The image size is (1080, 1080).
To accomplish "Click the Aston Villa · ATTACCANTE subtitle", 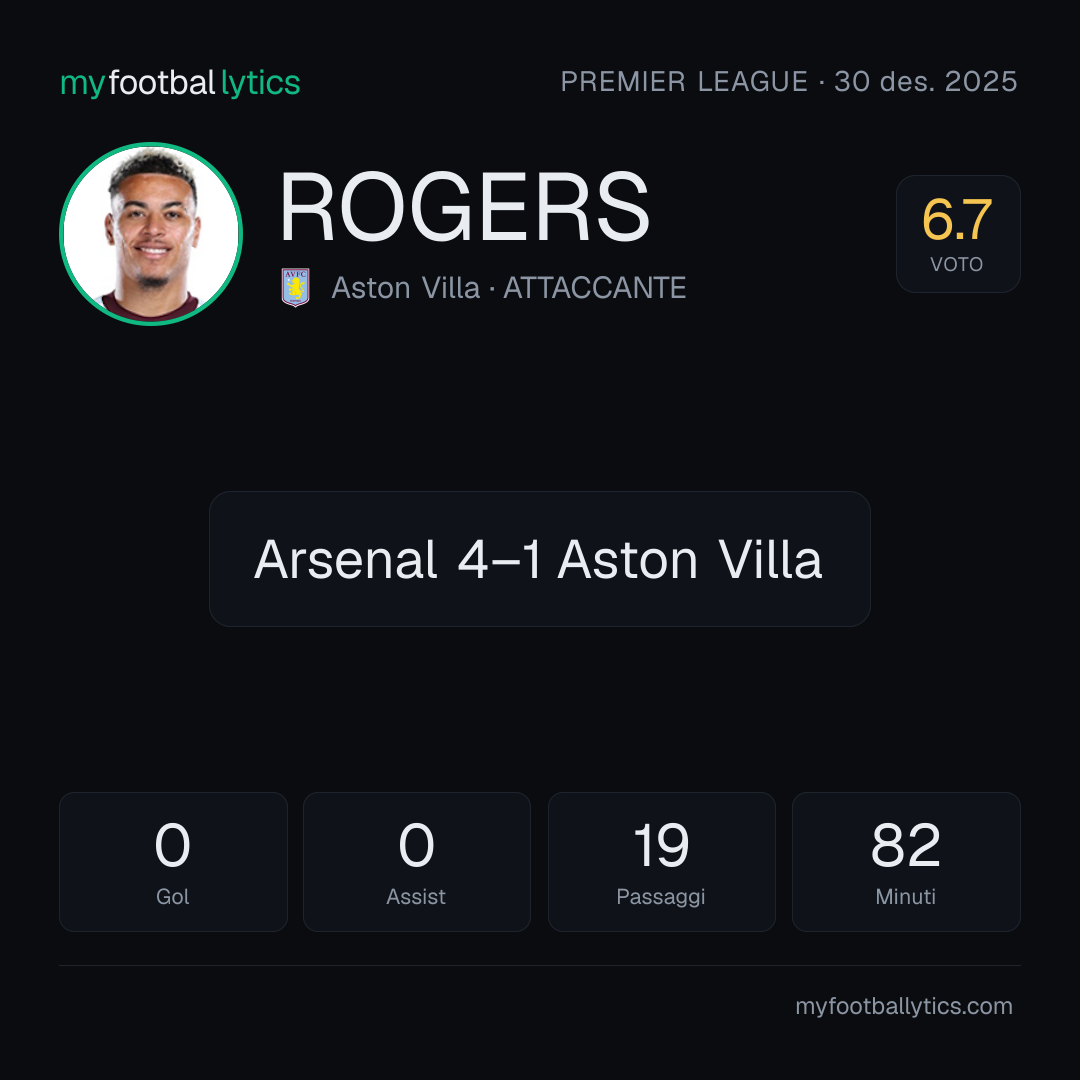I will tap(508, 288).
